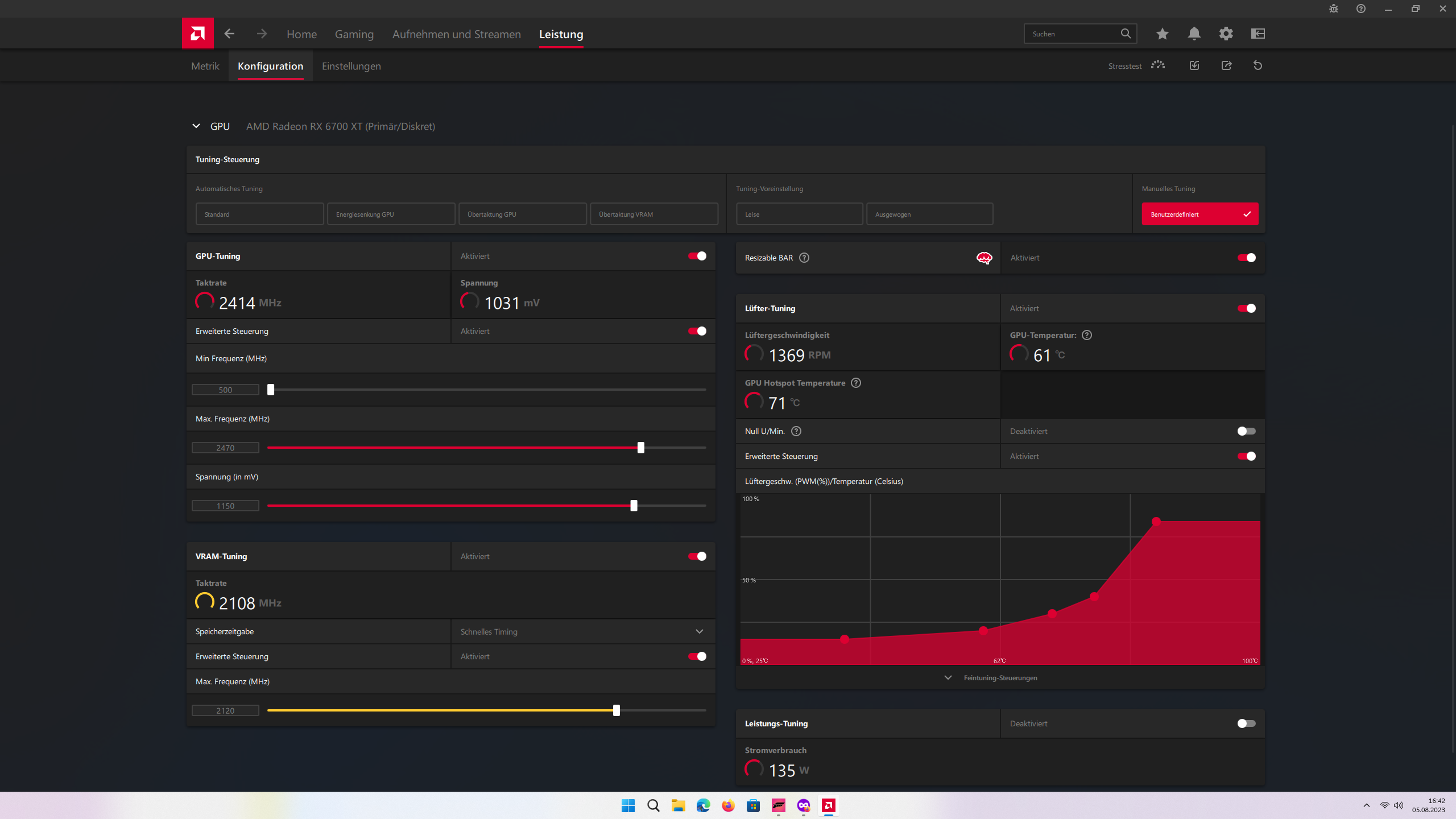Open Adrenalin settings via the gear icon
Screen dimensions: 1456x819
(x=1226, y=34)
